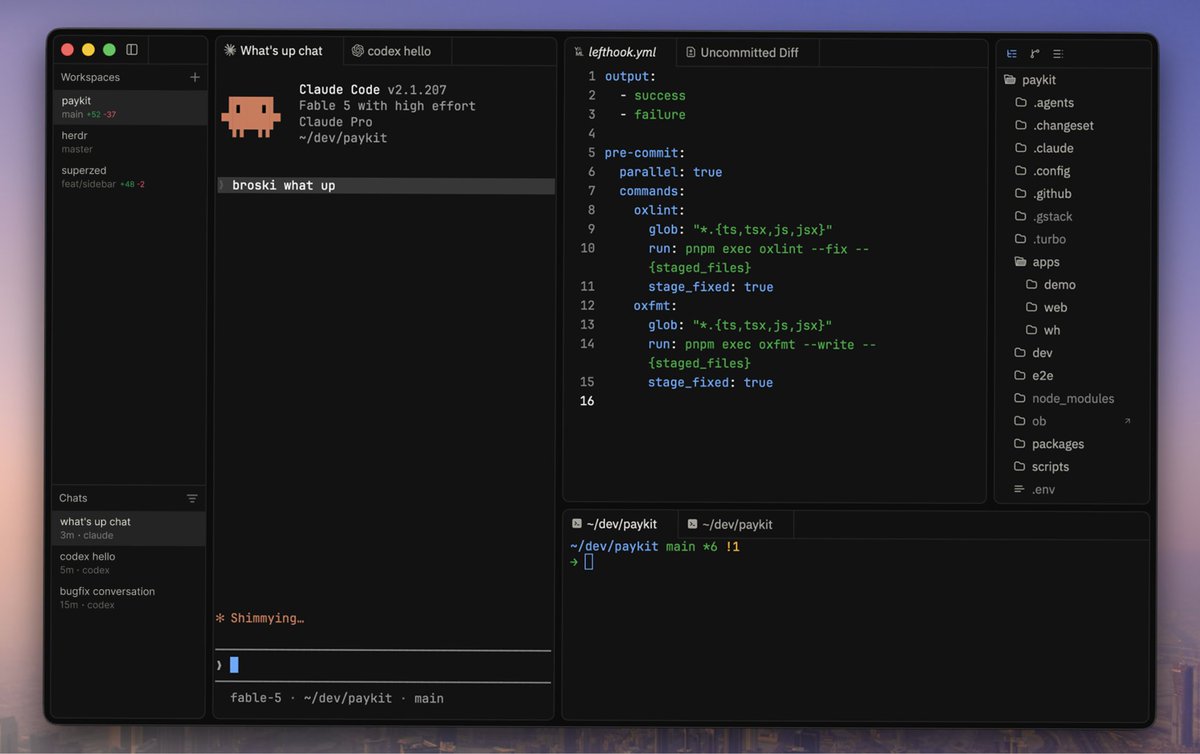
Task: Click the 'fable-5 · ~/dev/paykit · main' status line
Action: click(x=337, y=698)
